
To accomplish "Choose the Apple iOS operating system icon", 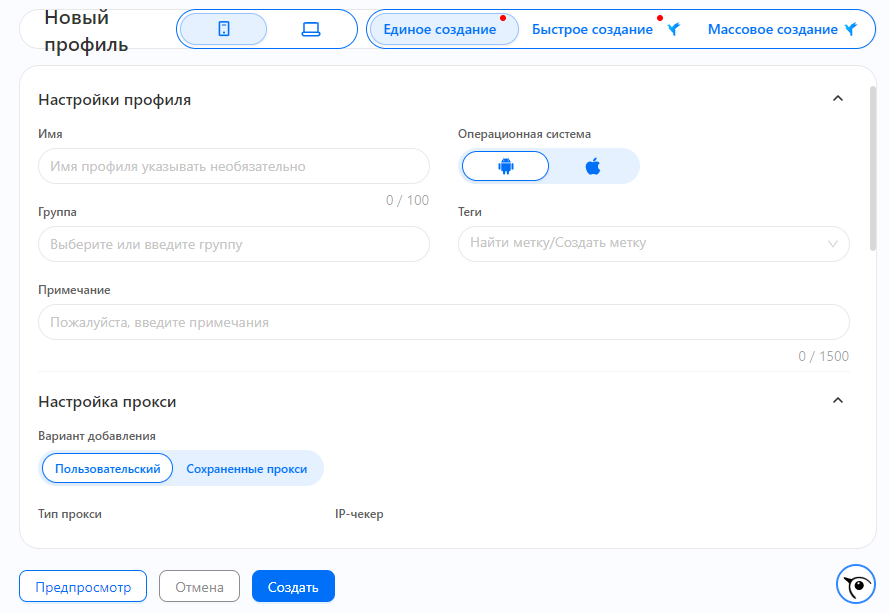I will click(592, 166).
